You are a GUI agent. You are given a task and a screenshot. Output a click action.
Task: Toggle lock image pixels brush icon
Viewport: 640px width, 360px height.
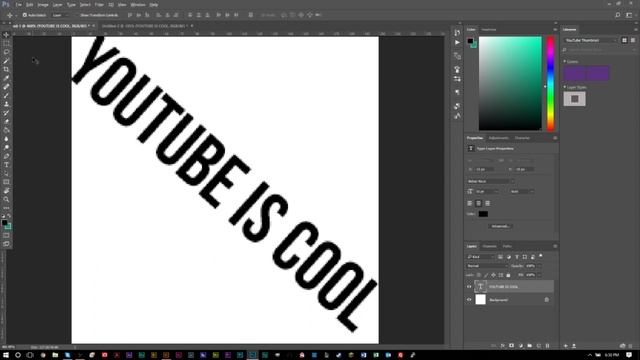[x=486, y=275]
